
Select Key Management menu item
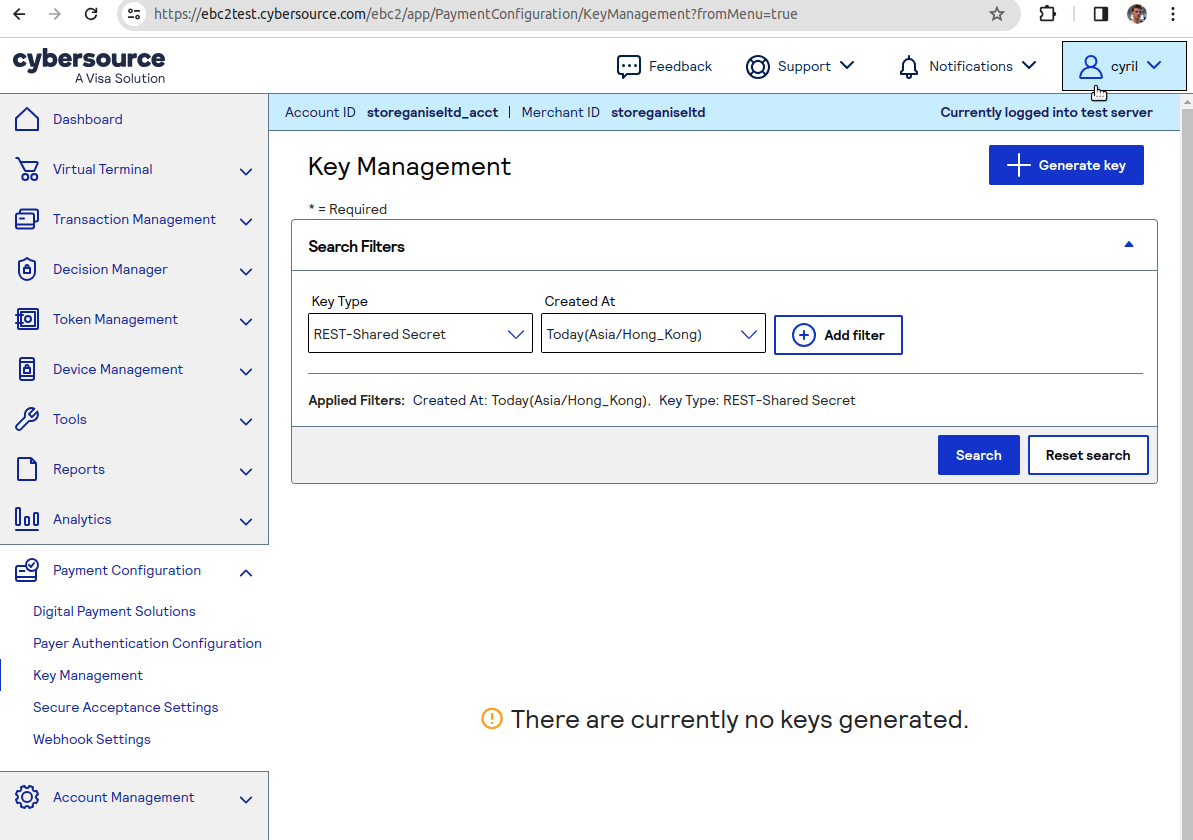tap(87, 676)
